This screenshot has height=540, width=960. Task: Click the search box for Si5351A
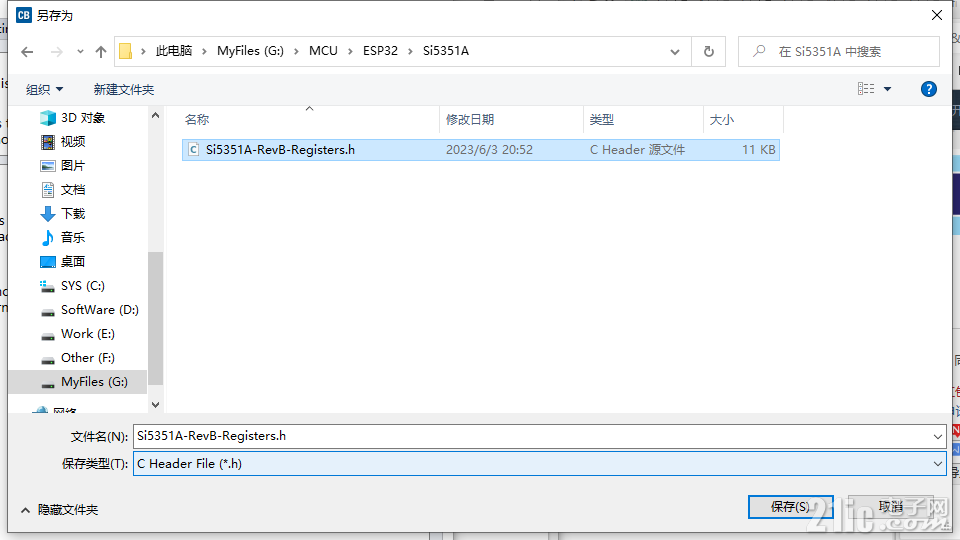point(839,52)
